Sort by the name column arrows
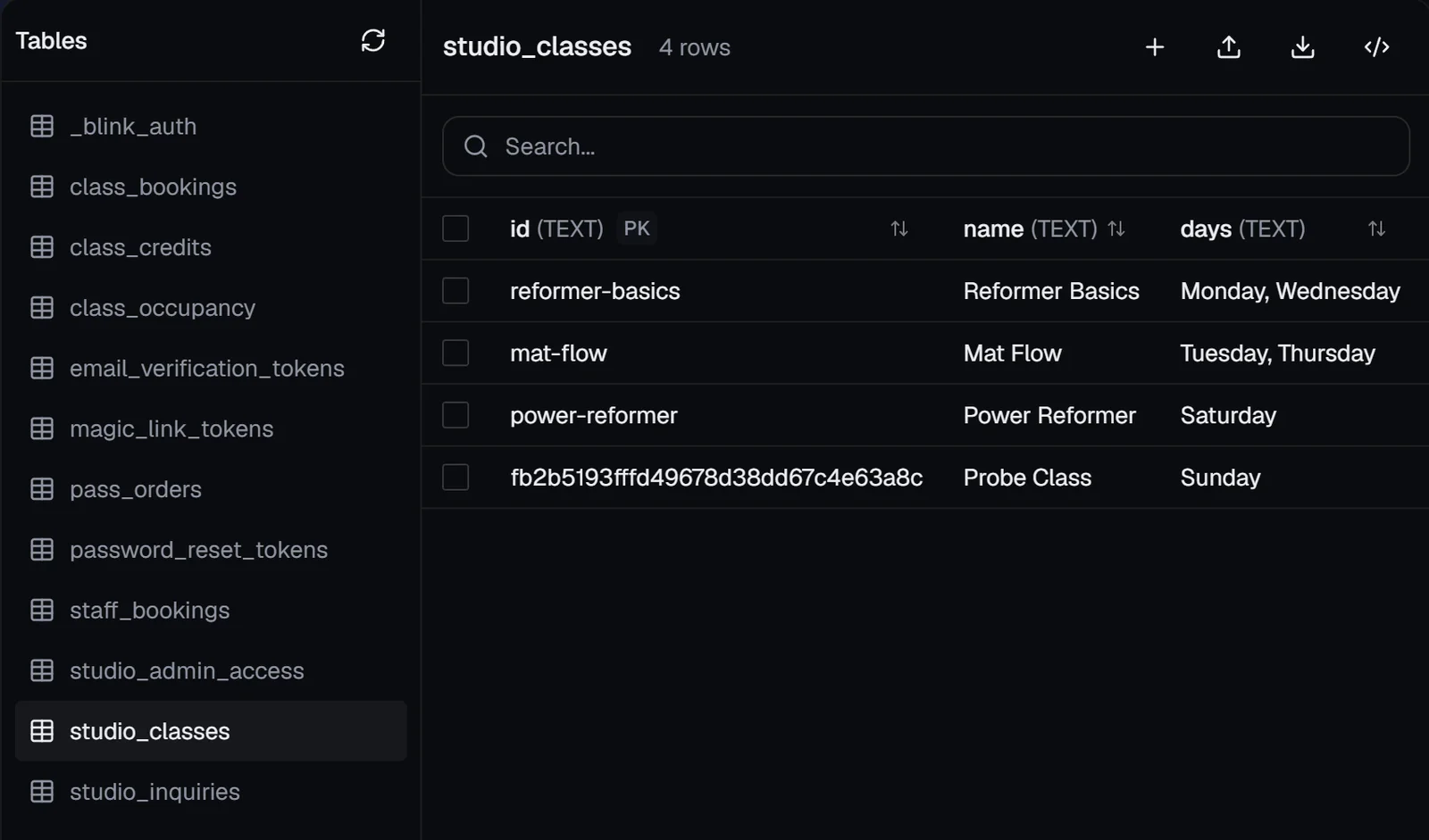This screenshot has width=1429, height=840. [1116, 229]
